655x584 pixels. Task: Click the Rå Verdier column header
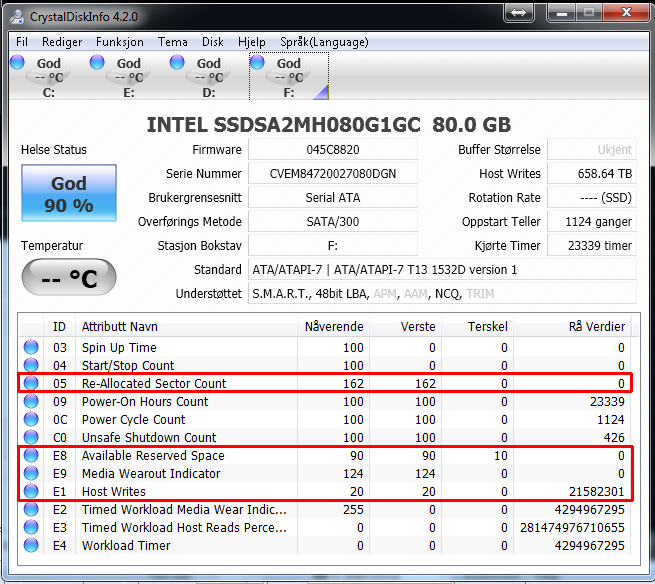coord(572,326)
